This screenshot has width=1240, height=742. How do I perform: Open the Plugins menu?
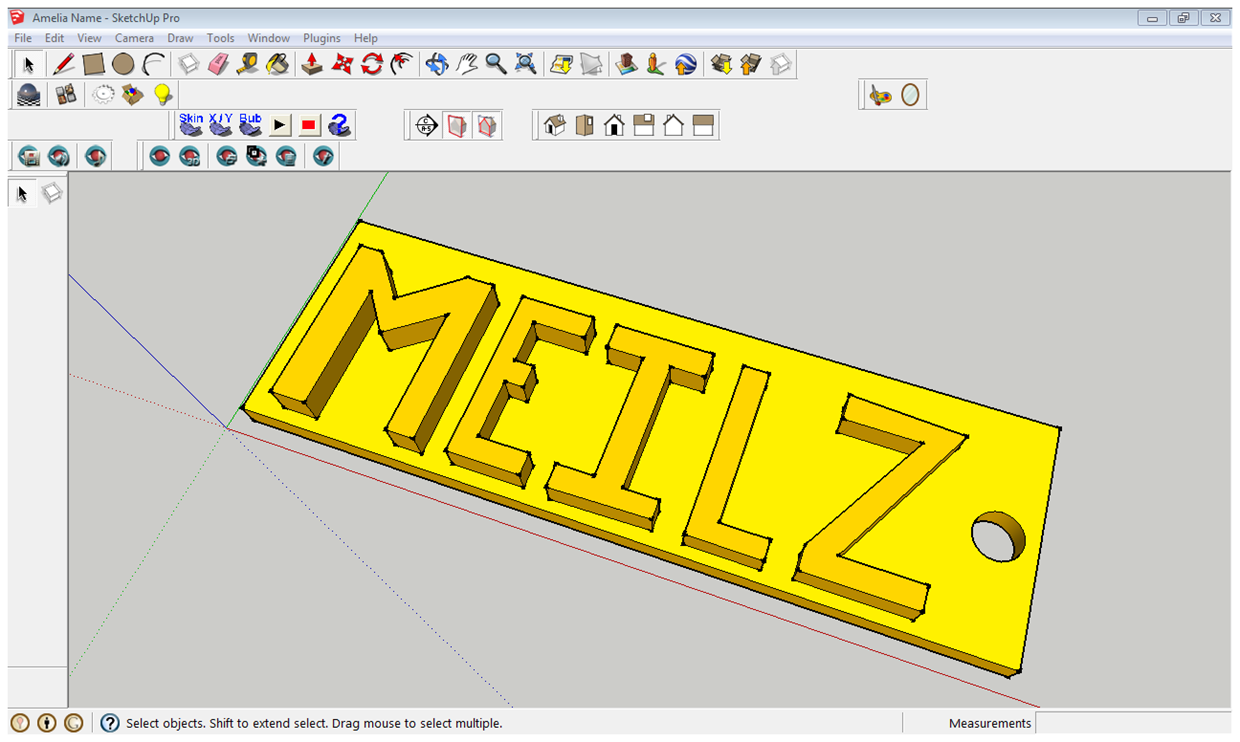coord(322,38)
